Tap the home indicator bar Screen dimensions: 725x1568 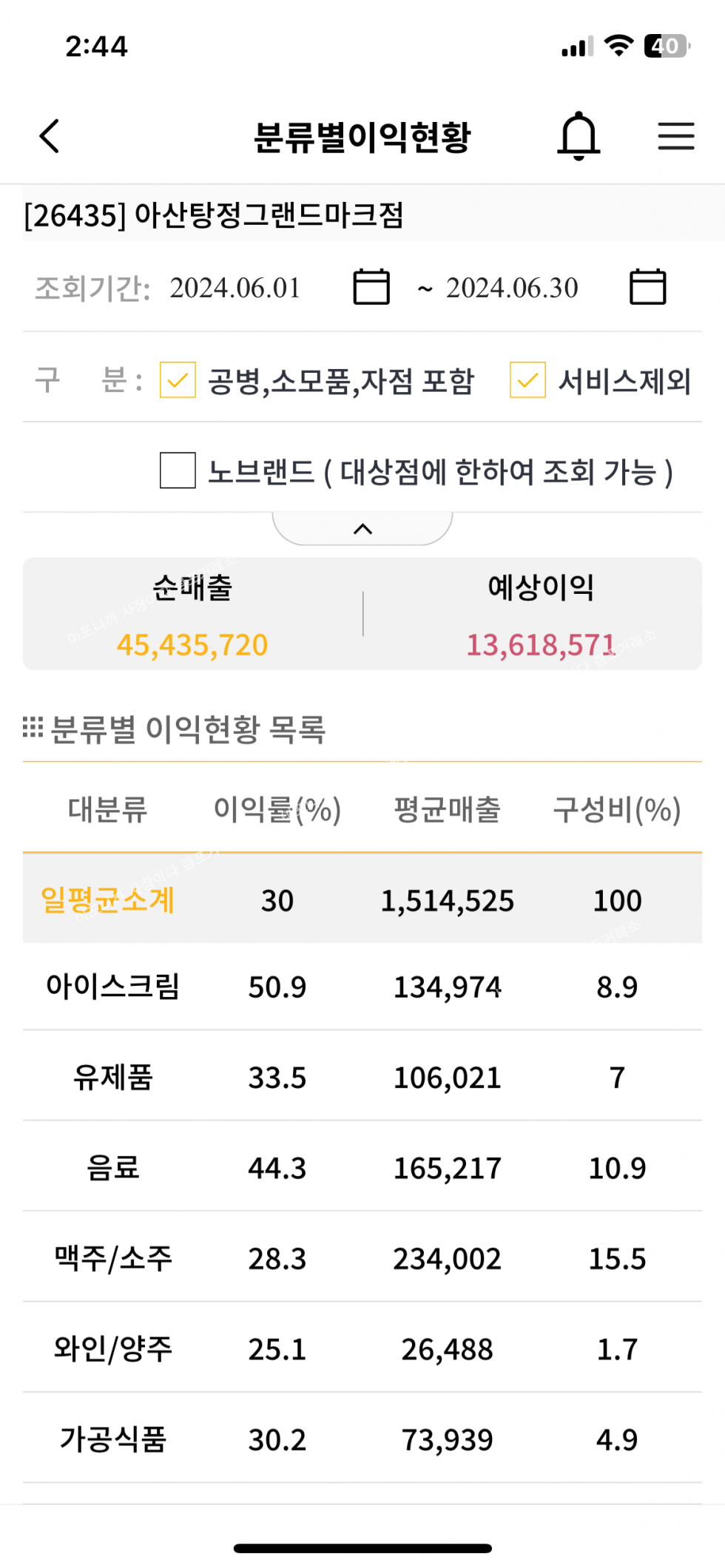(x=362, y=1548)
